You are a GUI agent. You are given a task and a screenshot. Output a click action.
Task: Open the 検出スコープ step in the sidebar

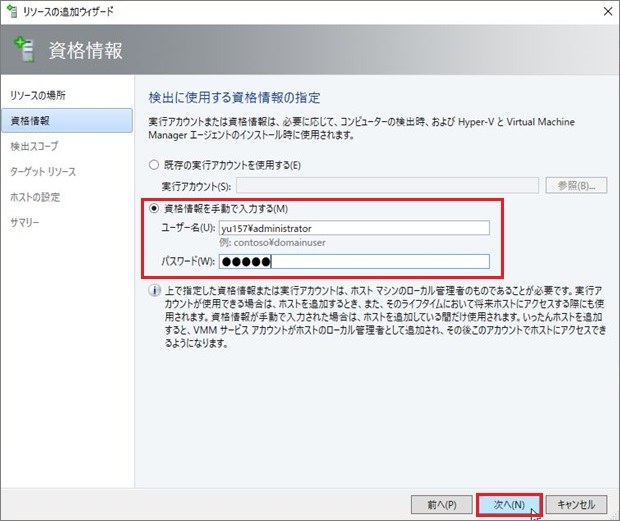point(35,146)
